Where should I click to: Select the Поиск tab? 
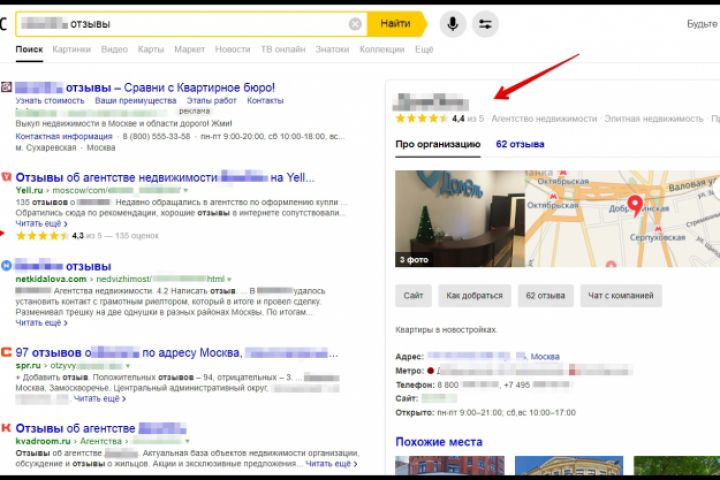point(29,49)
